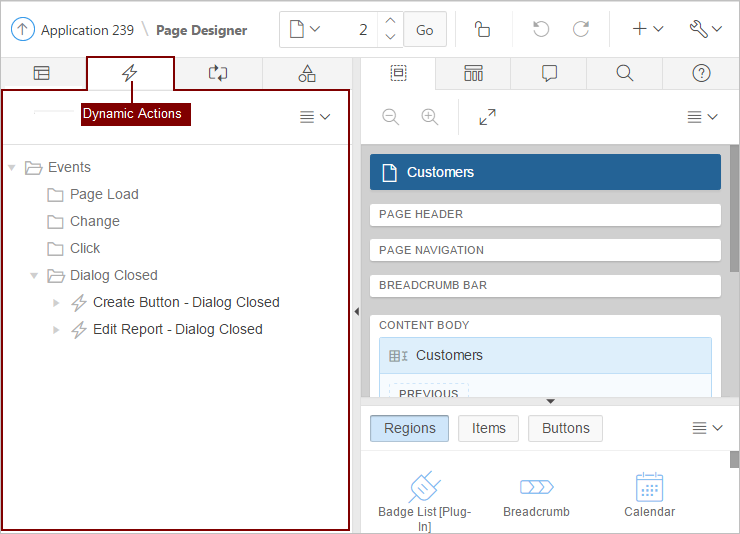The width and height of the screenshot is (740, 534).
Task: Switch to the Processing tab icon
Action: 218,73
